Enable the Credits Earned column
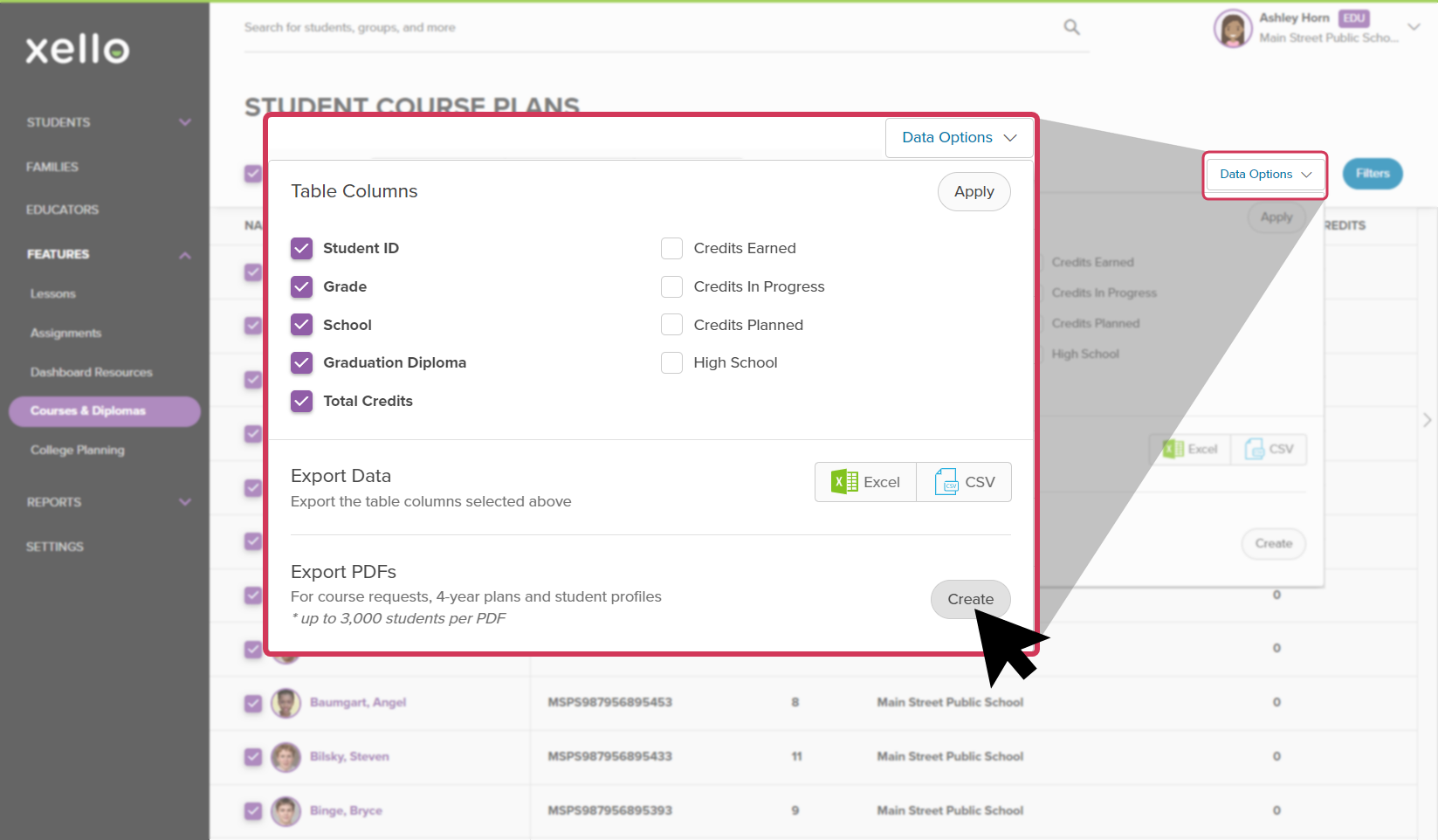1438x840 pixels. 671,248
